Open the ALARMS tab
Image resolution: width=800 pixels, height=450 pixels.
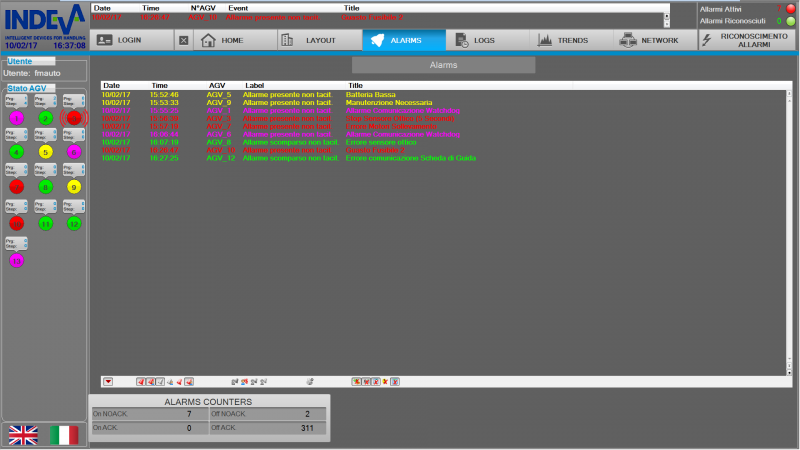pos(404,40)
